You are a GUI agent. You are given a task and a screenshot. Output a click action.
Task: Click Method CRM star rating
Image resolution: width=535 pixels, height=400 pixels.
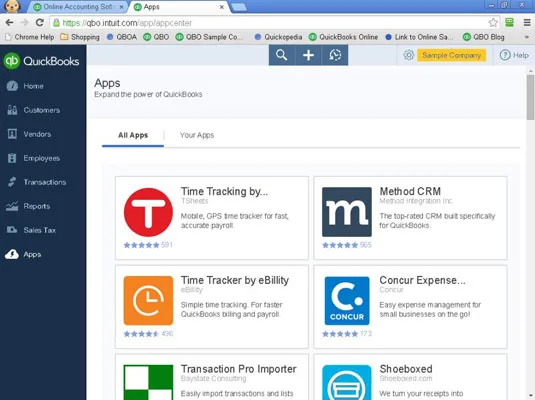tap(340, 245)
